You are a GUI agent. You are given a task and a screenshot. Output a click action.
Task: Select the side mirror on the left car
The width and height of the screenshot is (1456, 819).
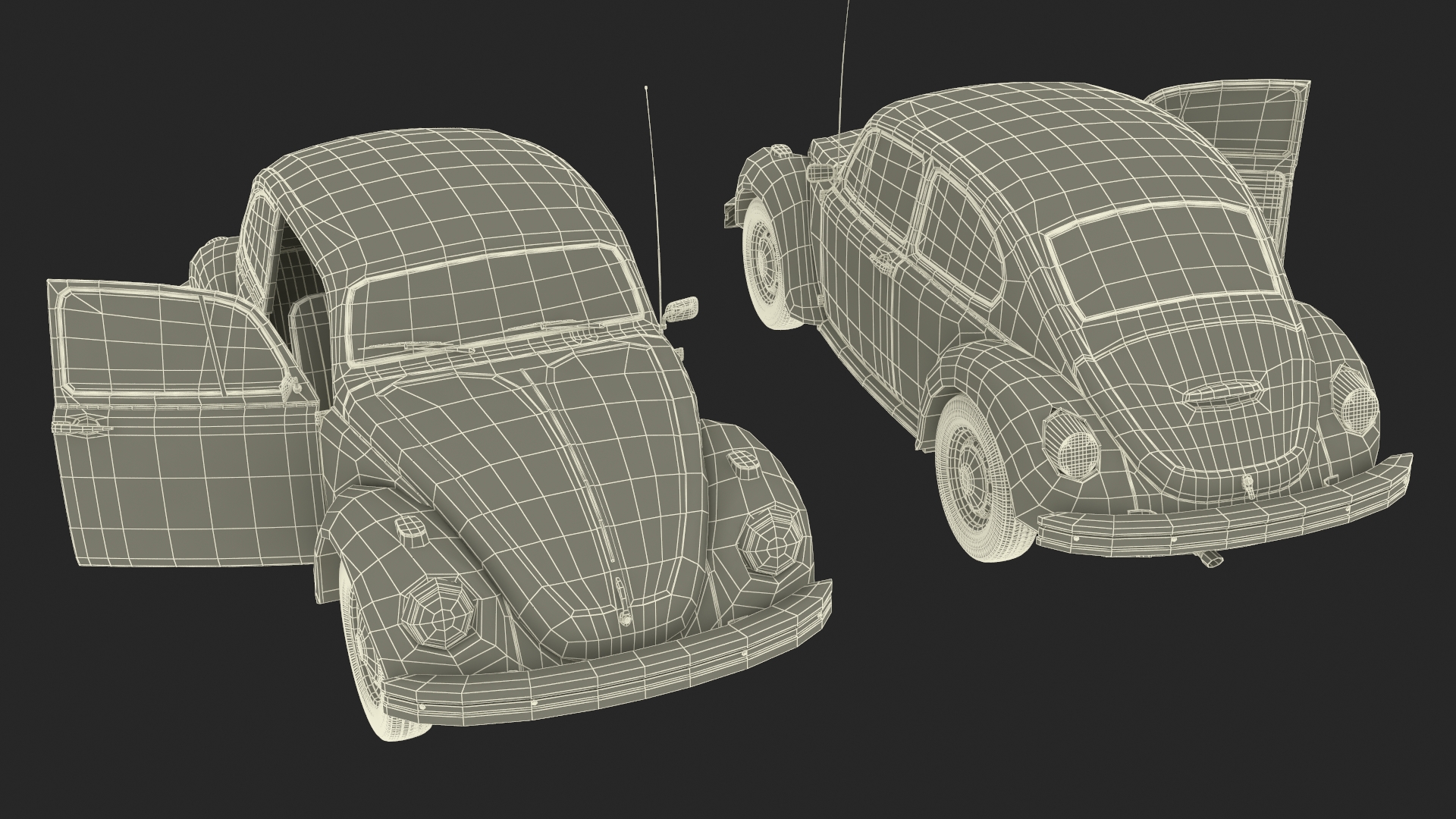[x=681, y=309]
